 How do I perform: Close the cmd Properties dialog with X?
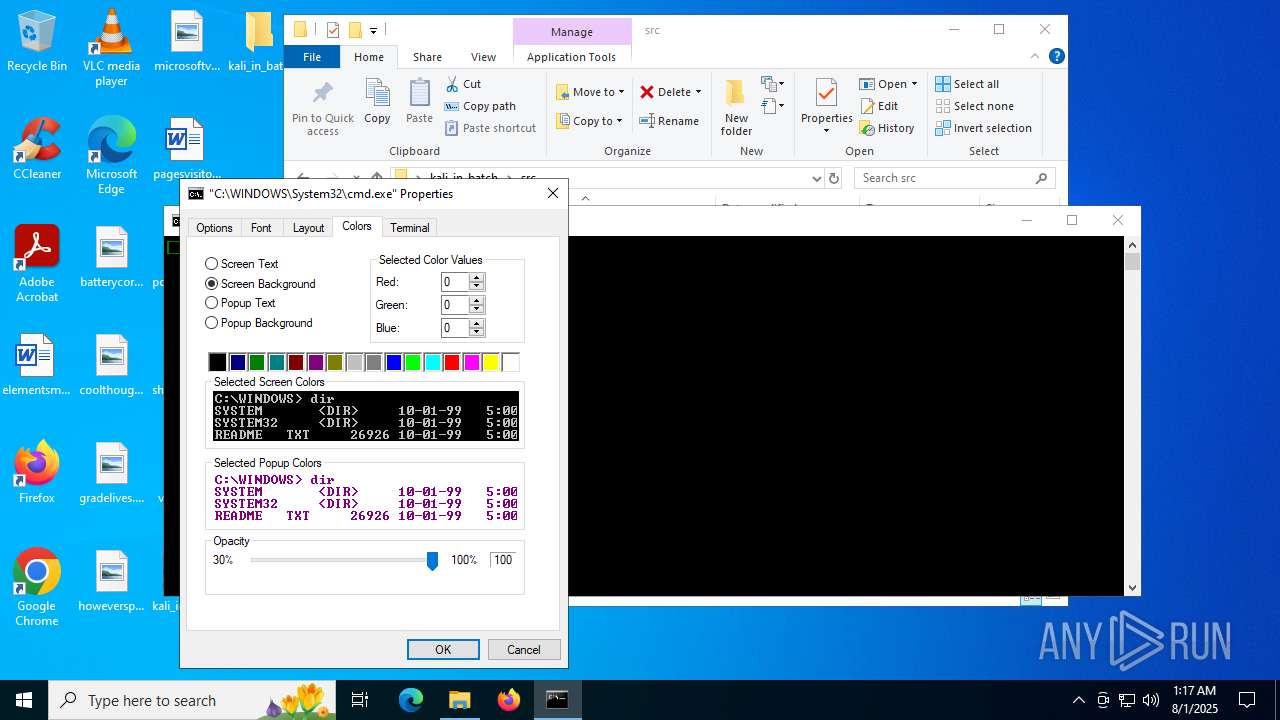click(x=553, y=193)
